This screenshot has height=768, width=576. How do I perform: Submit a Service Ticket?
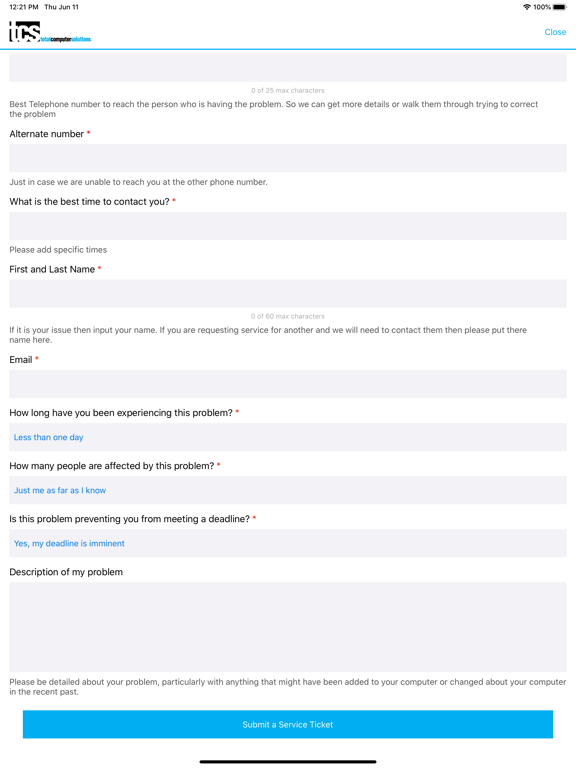(288, 724)
